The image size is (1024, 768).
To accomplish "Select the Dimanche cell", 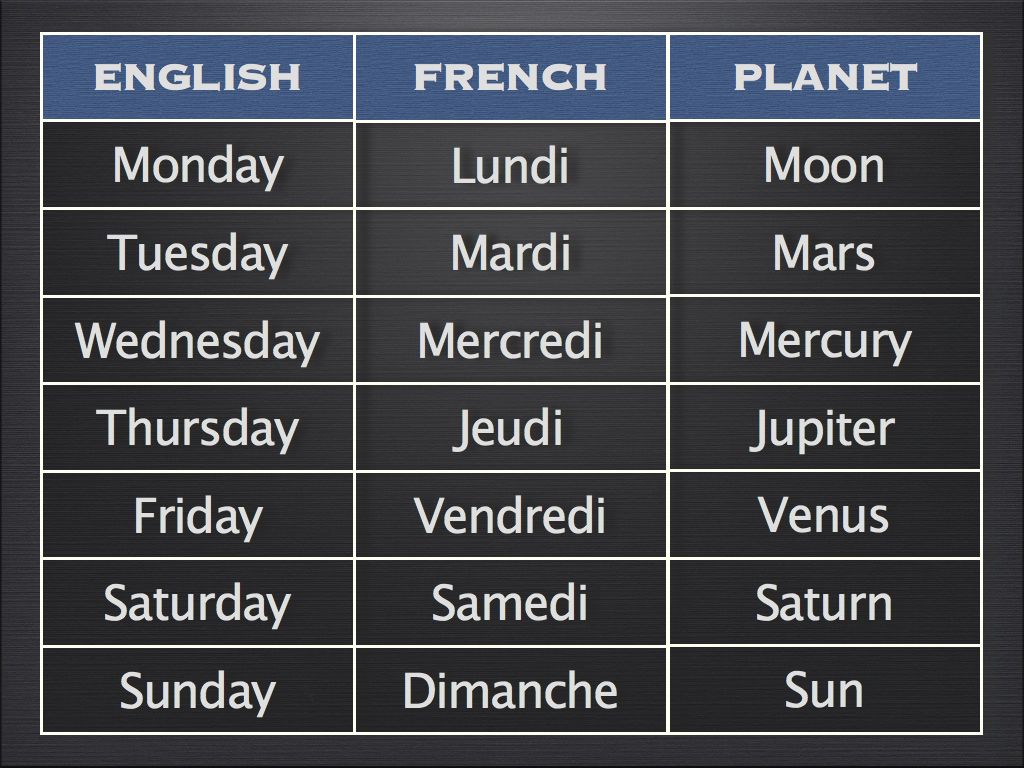I will click(x=511, y=690).
